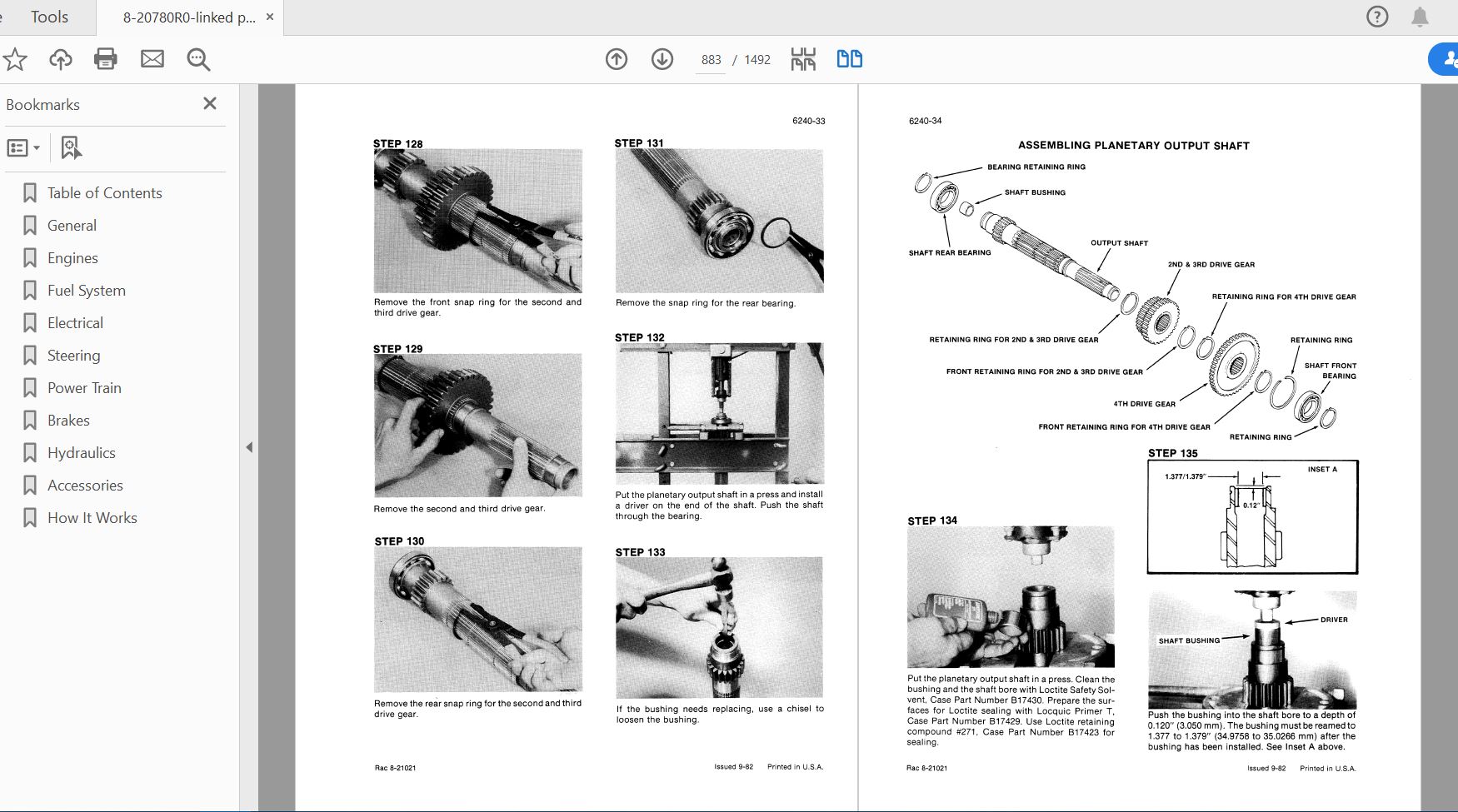The width and height of the screenshot is (1458, 812).
Task: Go to previous page arrow
Action: (617, 59)
